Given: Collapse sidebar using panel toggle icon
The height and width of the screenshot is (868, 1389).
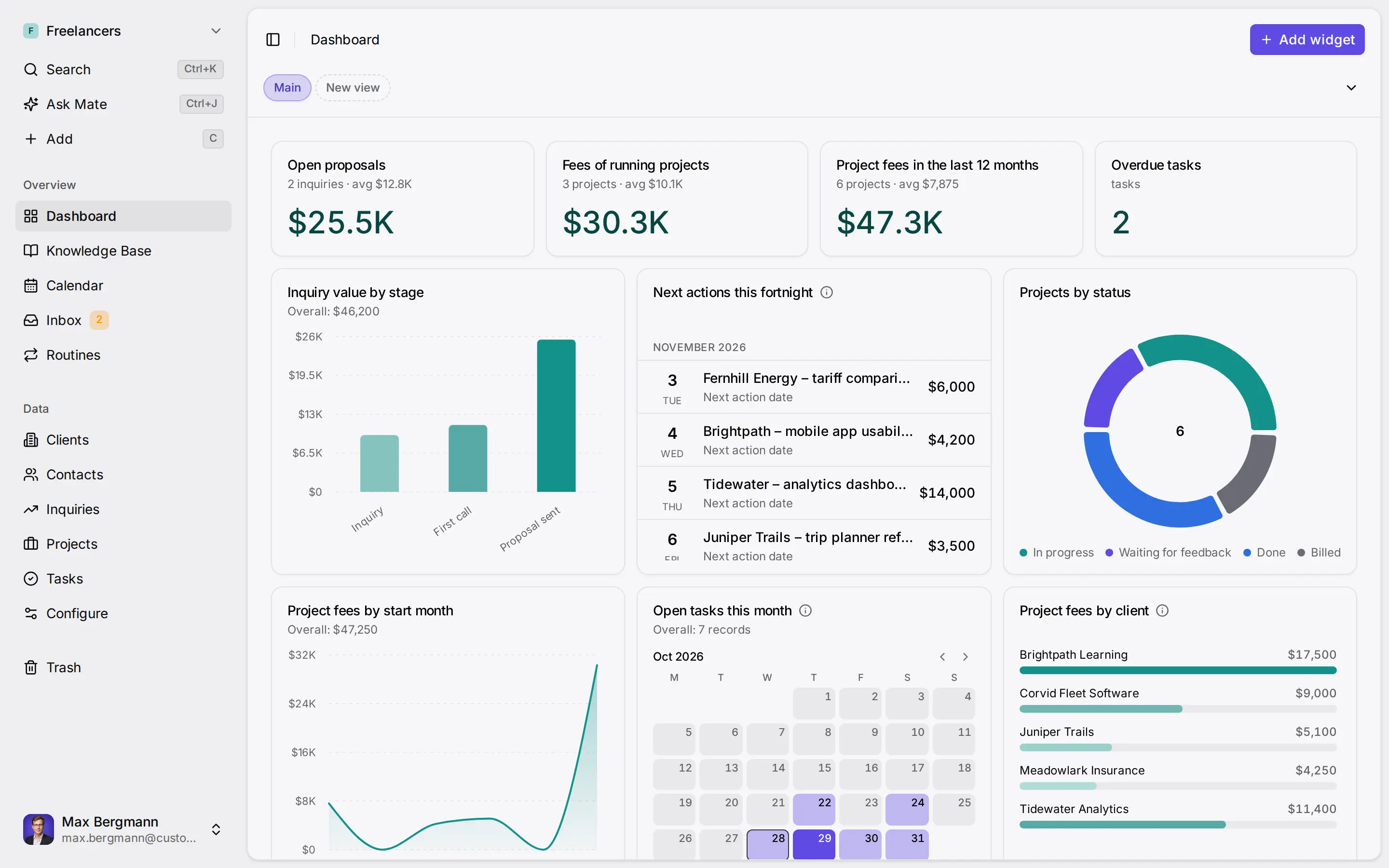Looking at the screenshot, I should [273, 40].
